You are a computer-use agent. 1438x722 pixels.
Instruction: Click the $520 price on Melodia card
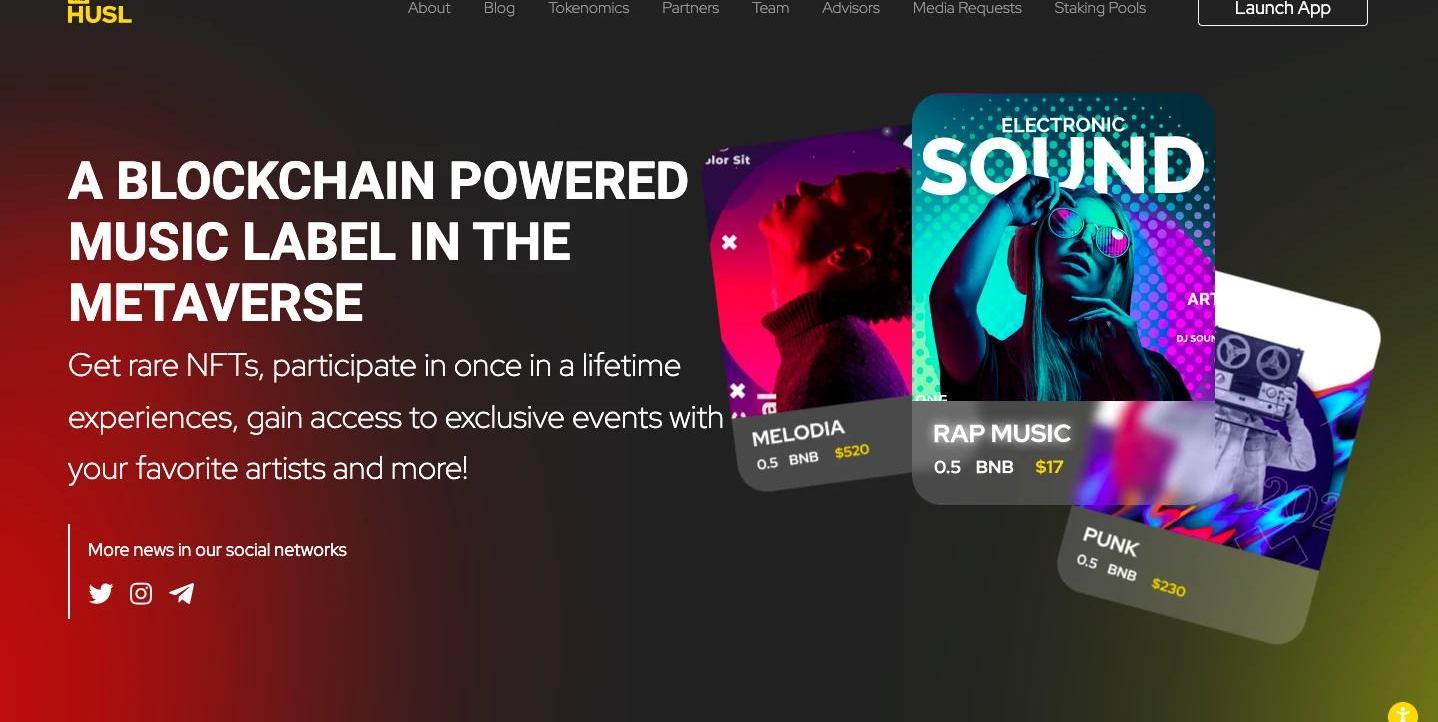852,452
